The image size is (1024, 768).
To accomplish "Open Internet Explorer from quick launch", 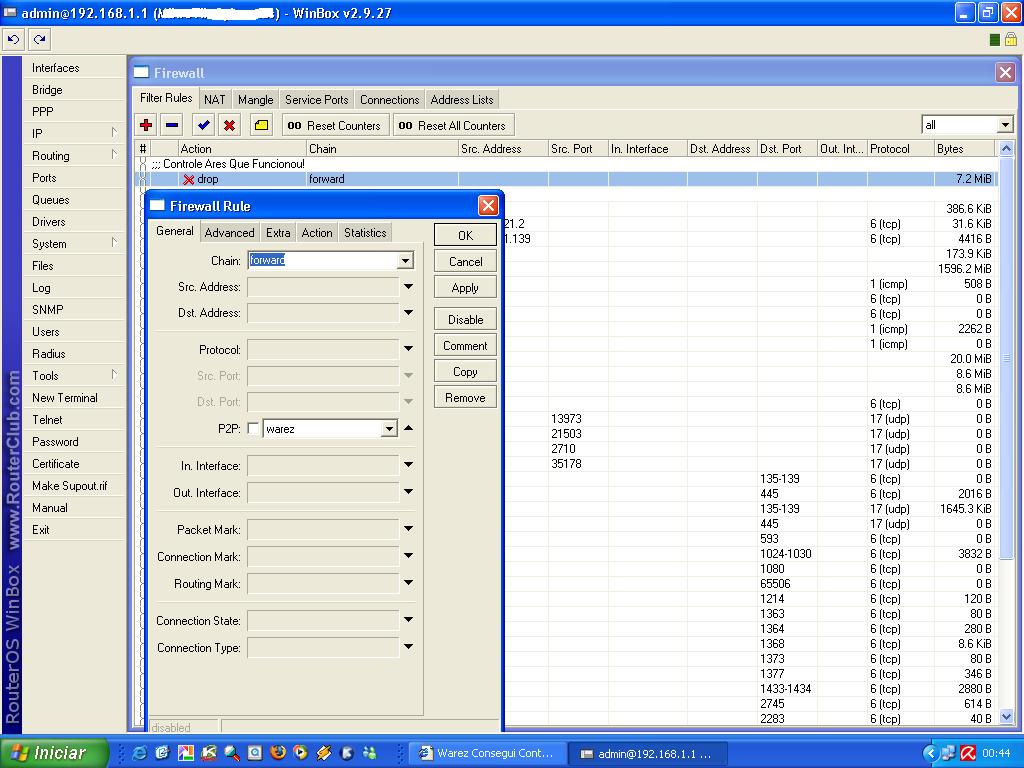I will click(x=139, y=753).
